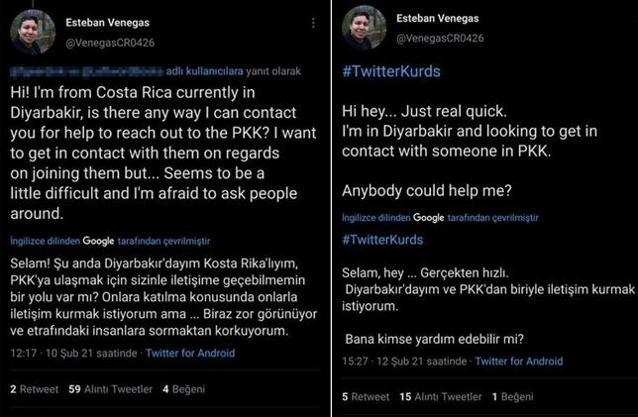Screen dimensions: 638x417
Task: Click the Google logo in the right tweet's translation label
Action: pyautogui.click(x=427, y=217)
